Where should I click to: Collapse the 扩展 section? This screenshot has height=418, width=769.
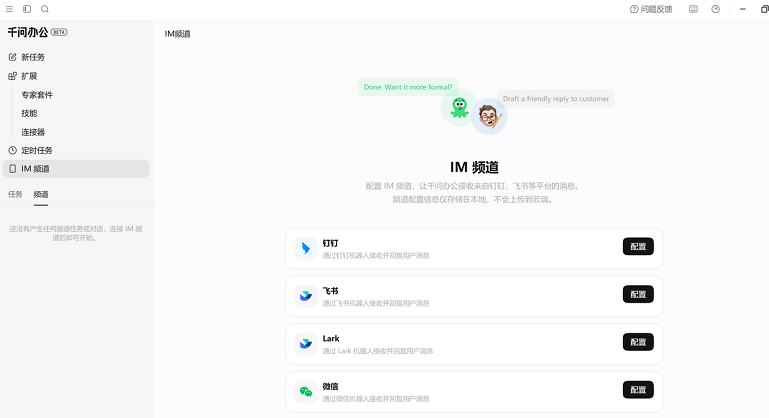click(76, 76)
